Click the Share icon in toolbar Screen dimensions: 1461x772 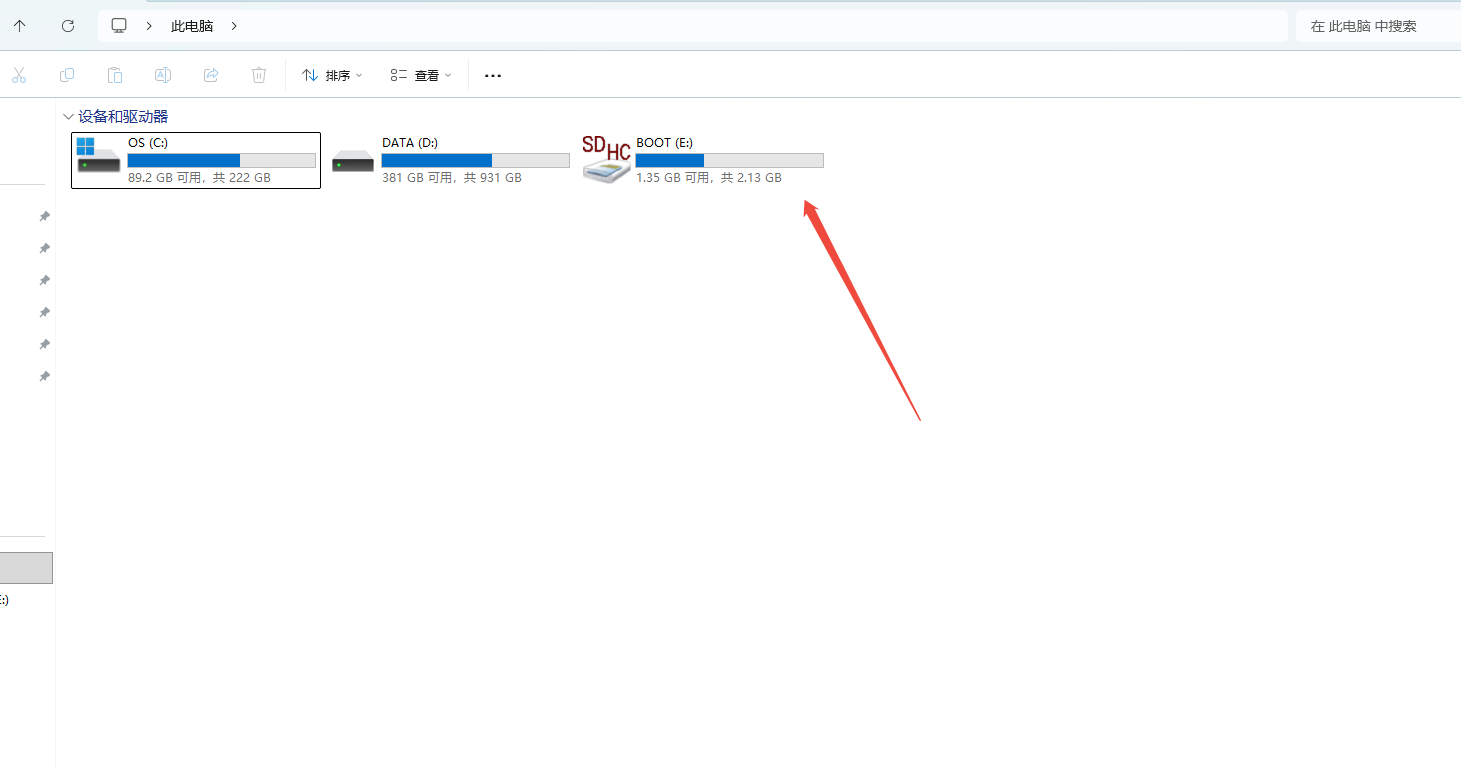coord(211,75)
